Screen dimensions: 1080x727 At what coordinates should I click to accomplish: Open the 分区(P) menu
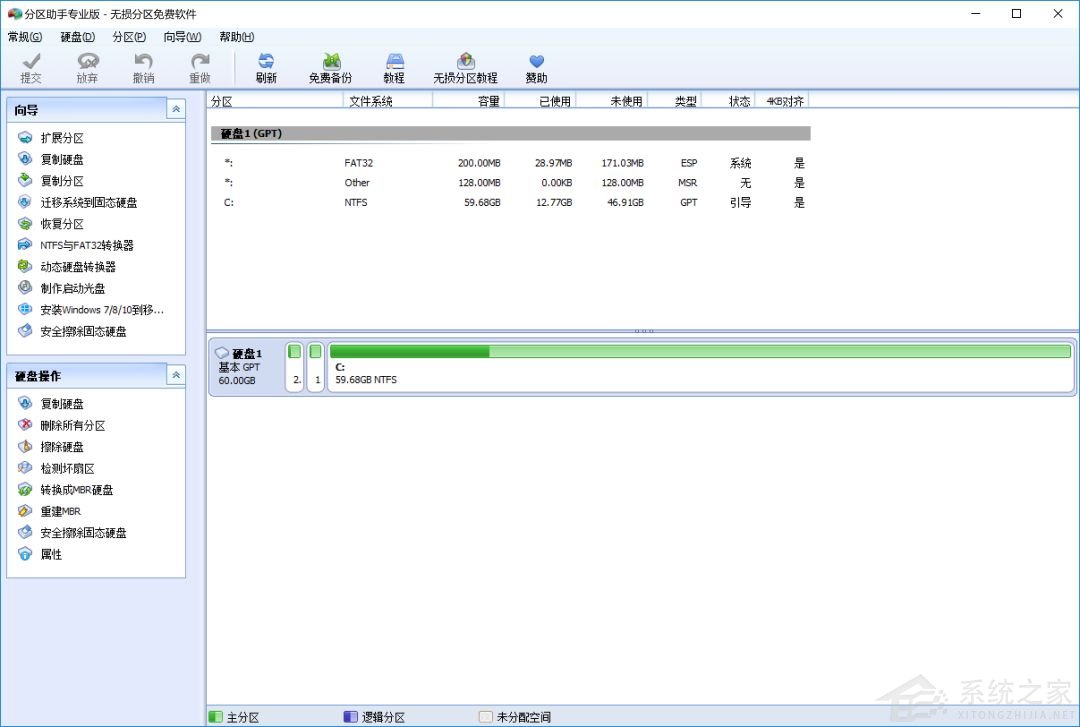coord(129,37)
